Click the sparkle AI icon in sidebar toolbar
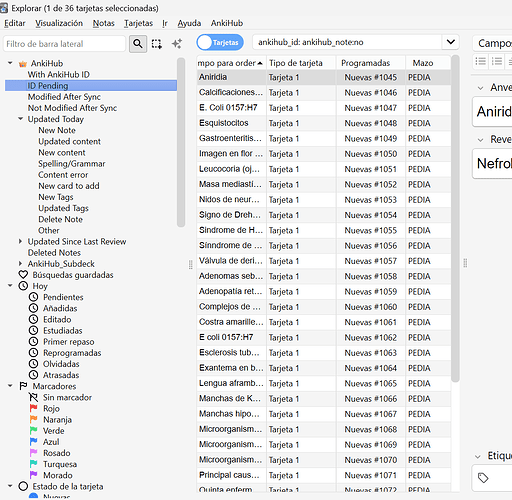512x500 pixels. (x=177, y=44)
